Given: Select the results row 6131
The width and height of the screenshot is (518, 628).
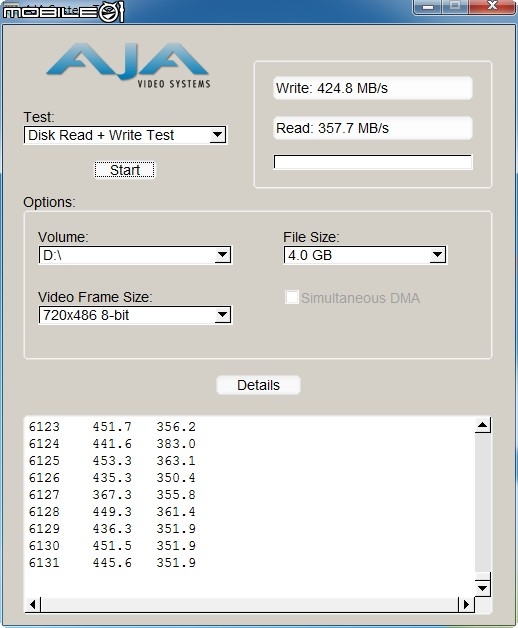Looking at the screenshot, I should coord(112,563).
